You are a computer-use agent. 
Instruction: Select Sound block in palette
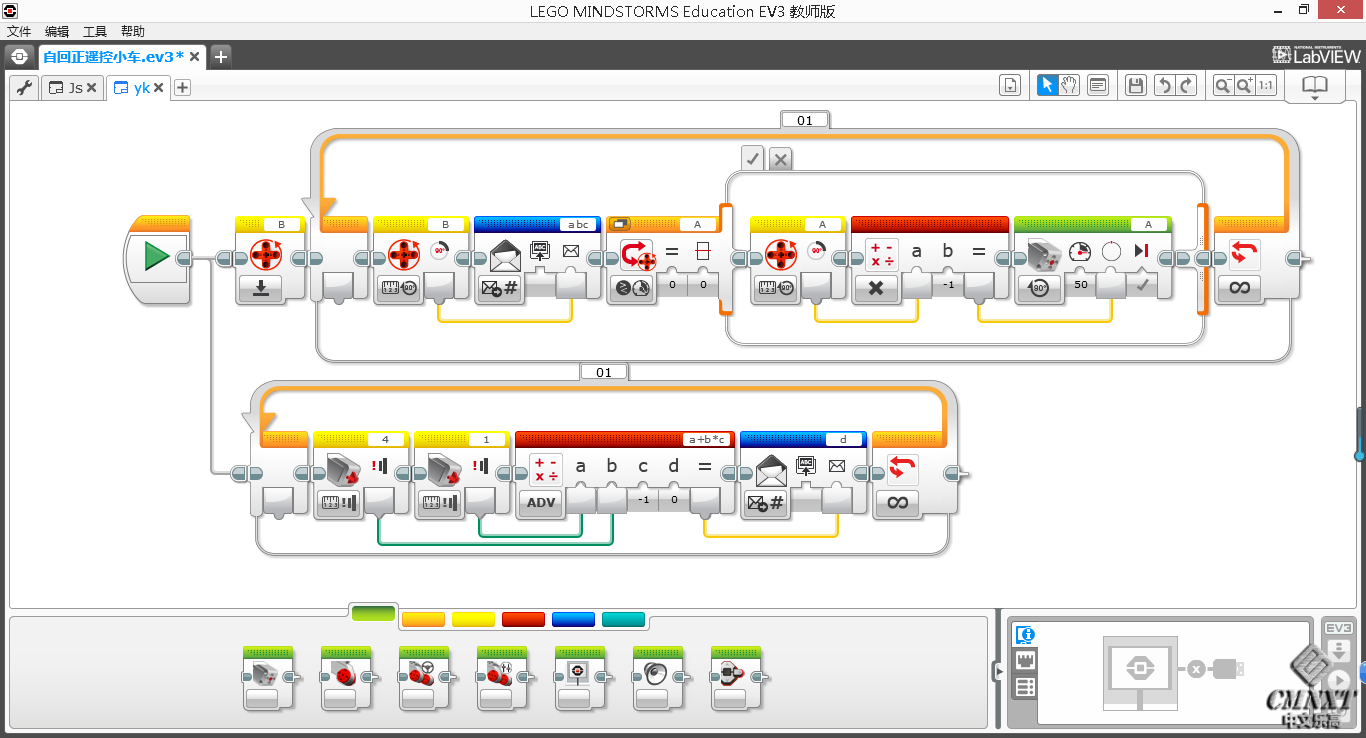coord(658,678)
